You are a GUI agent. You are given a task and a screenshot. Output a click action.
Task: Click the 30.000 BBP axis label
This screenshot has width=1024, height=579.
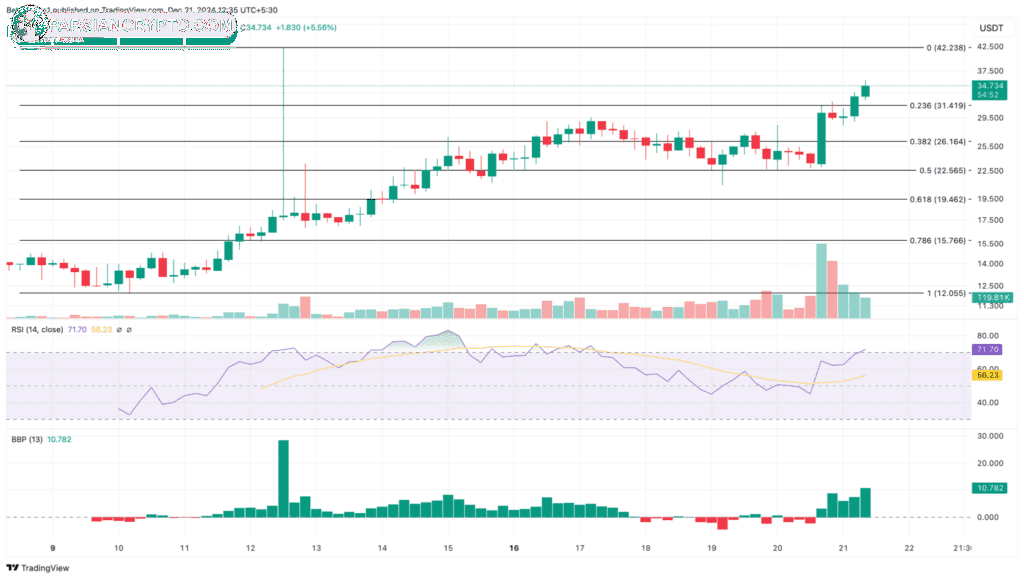tap(990, 436)
